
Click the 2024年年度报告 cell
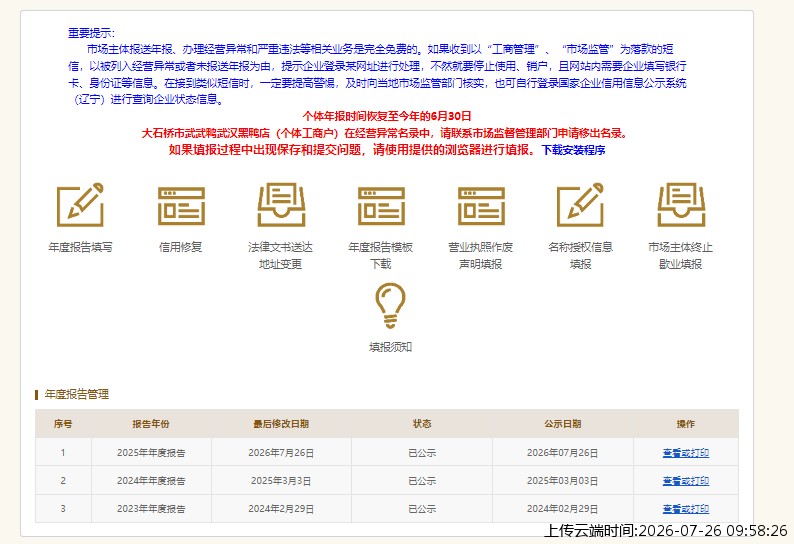click(x=151, y=481)
